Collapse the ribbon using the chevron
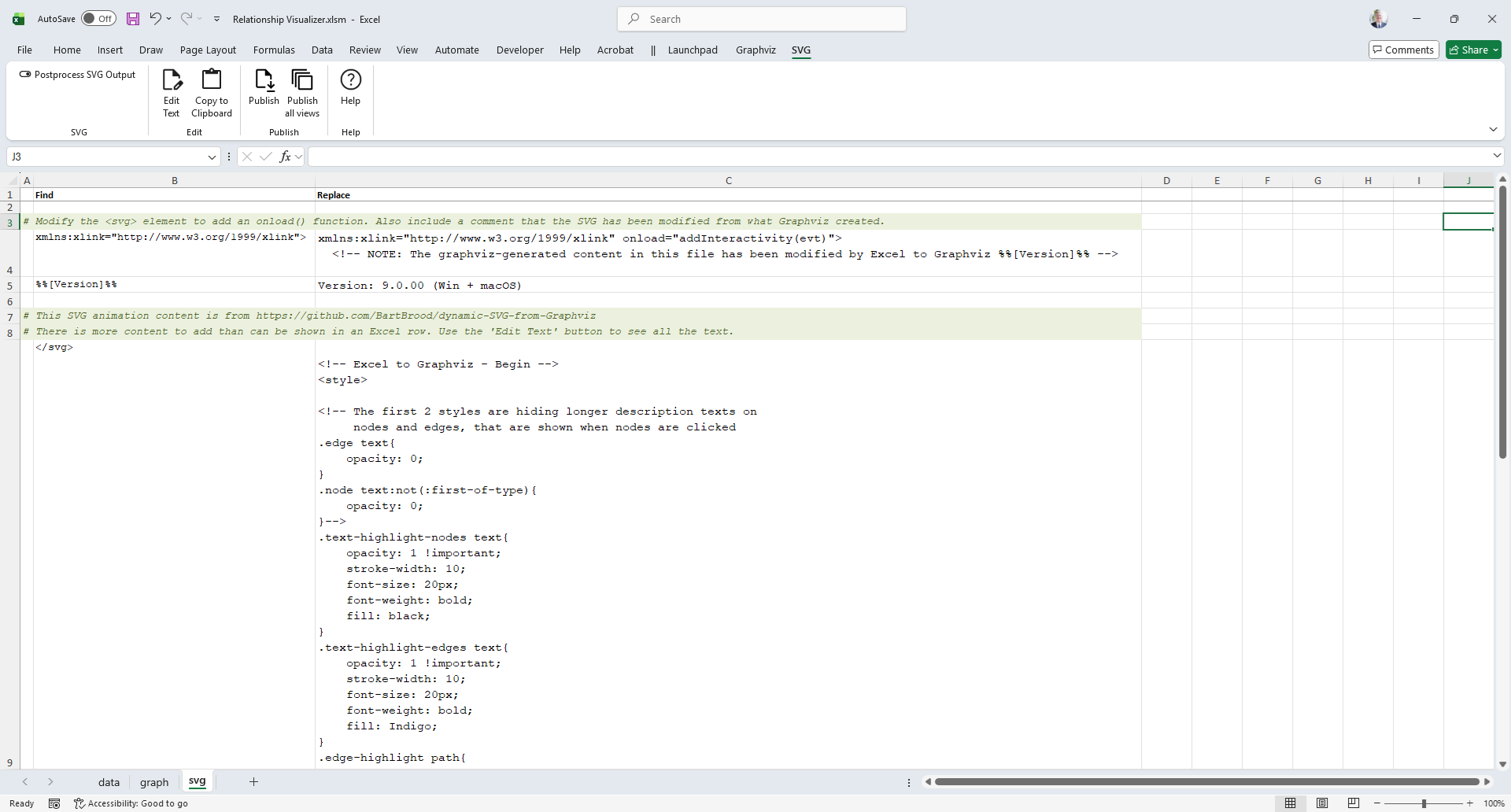Viewport: 1511px width, 812px height. (x=1493, y=129)
